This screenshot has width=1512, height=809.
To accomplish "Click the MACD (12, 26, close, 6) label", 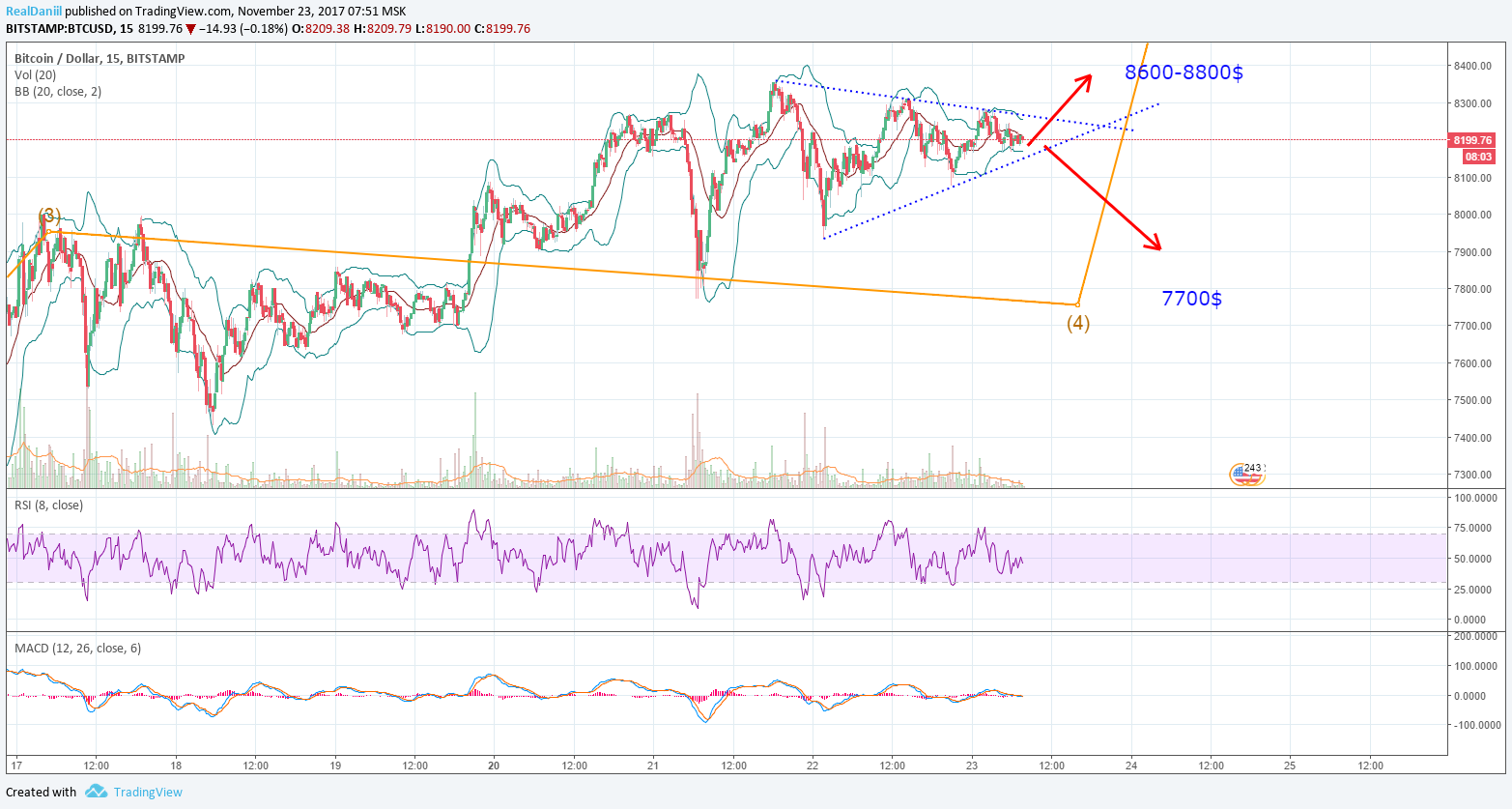I will coord(77,649).
